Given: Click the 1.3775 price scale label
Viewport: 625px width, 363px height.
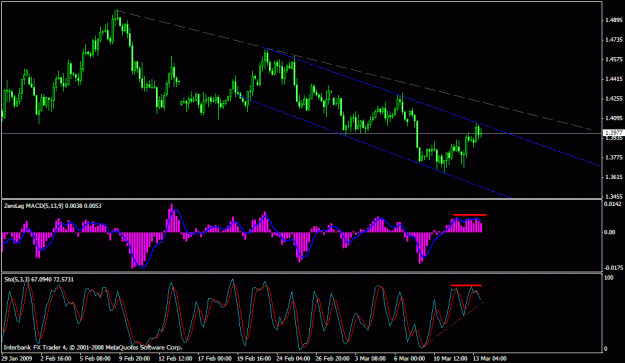Looking at the screenshot, I should 613,157.
